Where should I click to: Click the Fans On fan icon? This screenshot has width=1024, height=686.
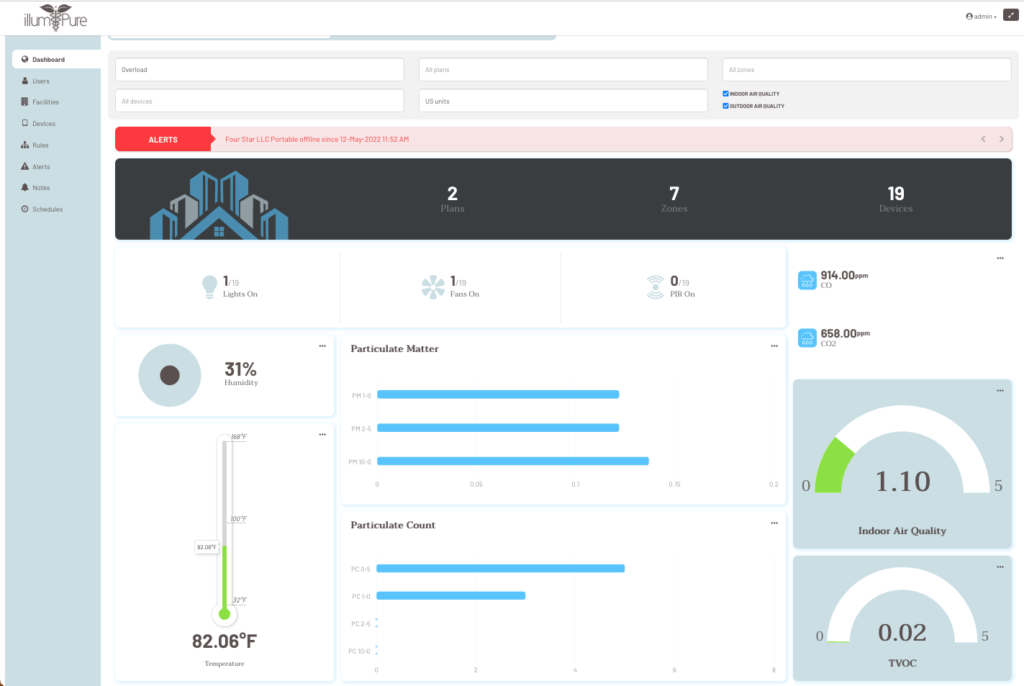[x=432, y=288]
